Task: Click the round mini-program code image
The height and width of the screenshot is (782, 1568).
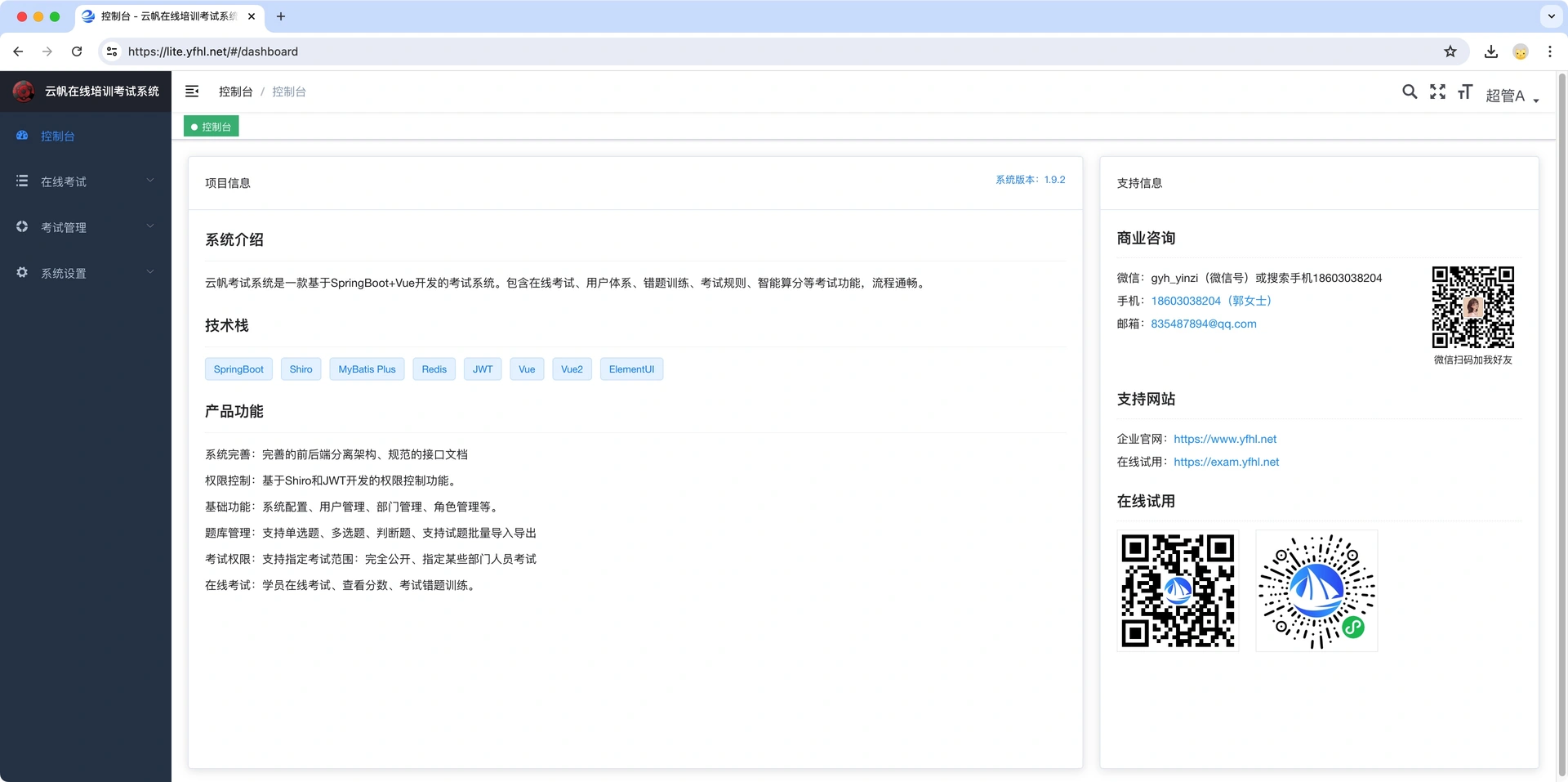Action: (1316, 591)
